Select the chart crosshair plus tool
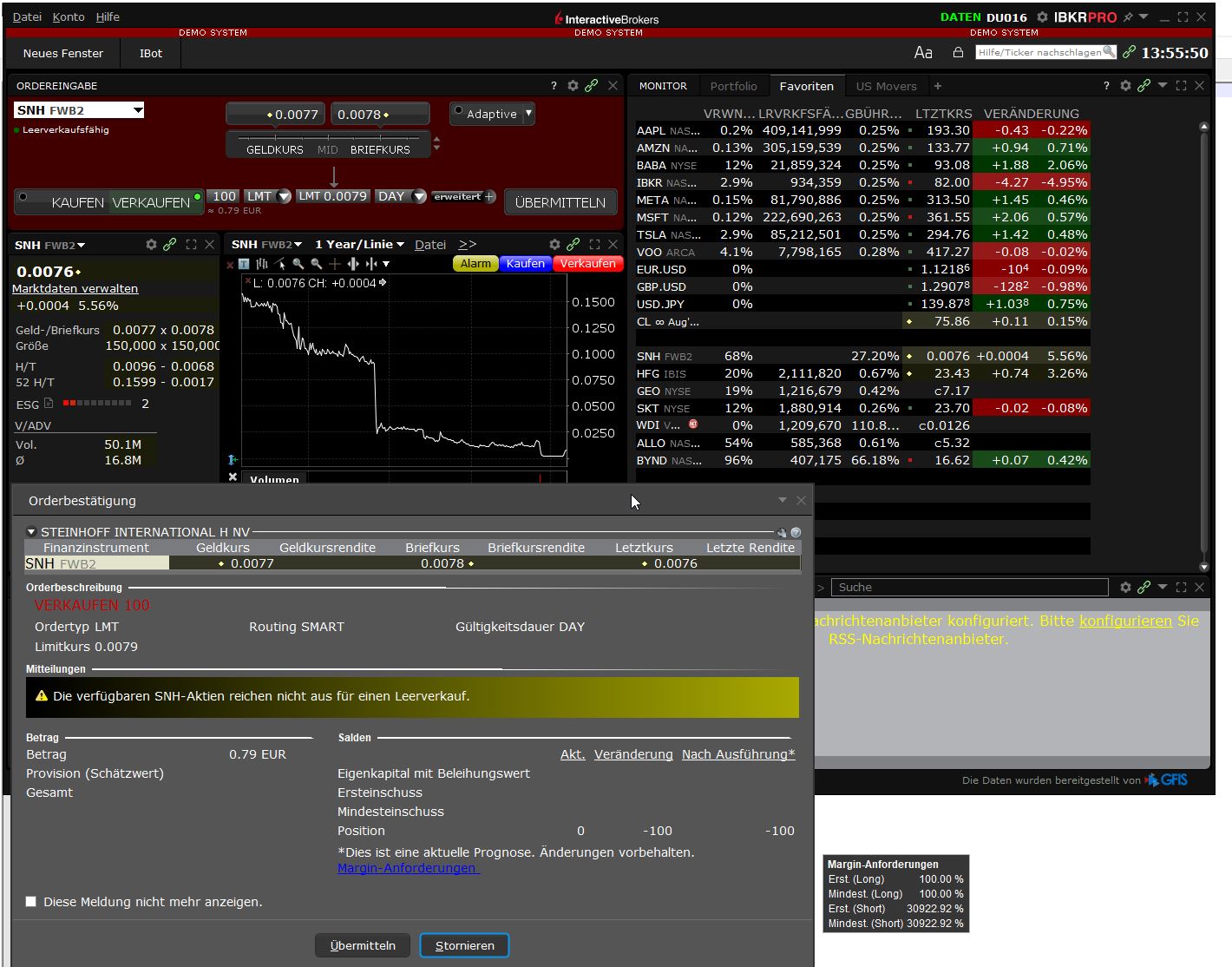This screenshot has width=1232, height=967. (x=334, y=264)
